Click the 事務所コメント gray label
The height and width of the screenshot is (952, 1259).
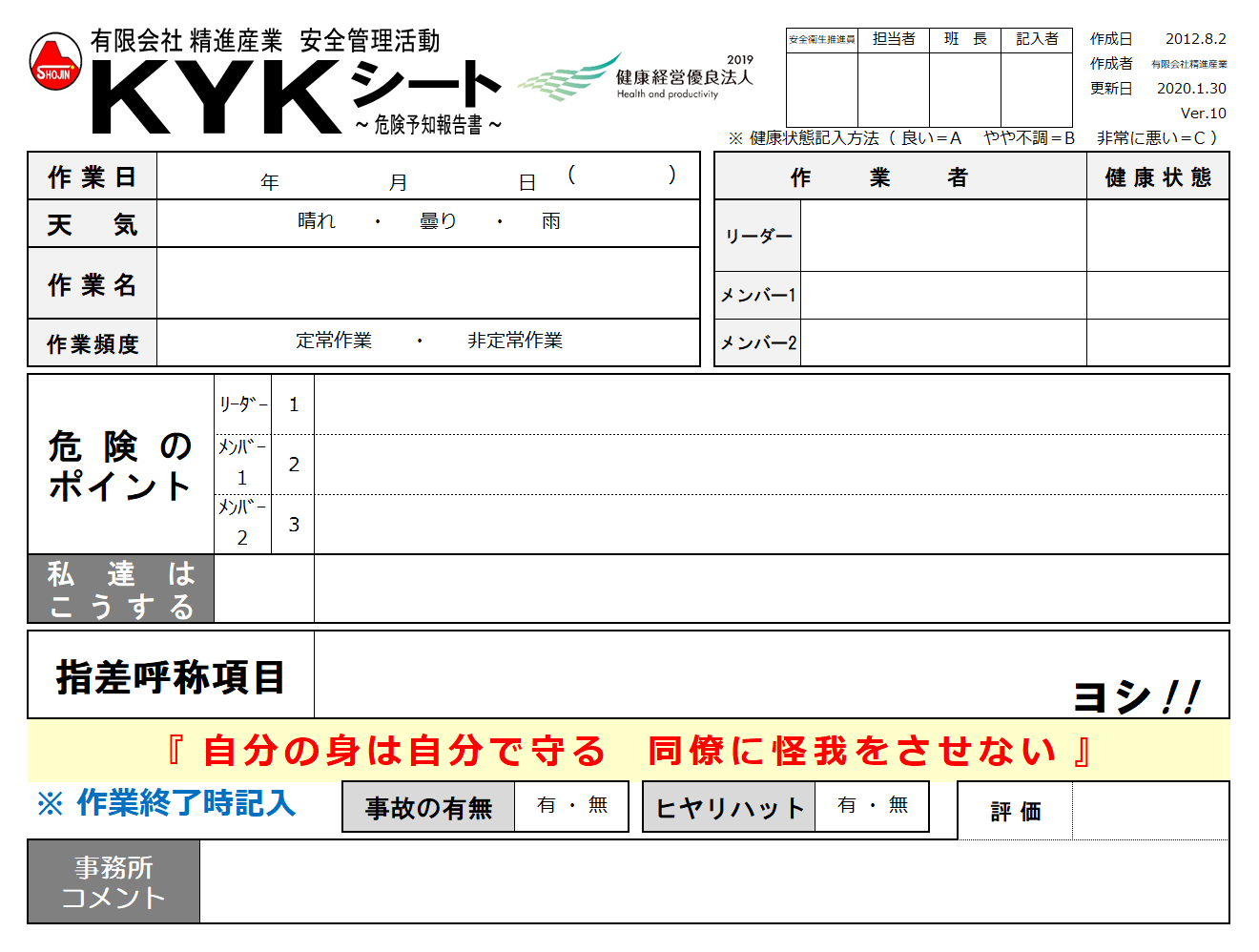pos(114,881)
